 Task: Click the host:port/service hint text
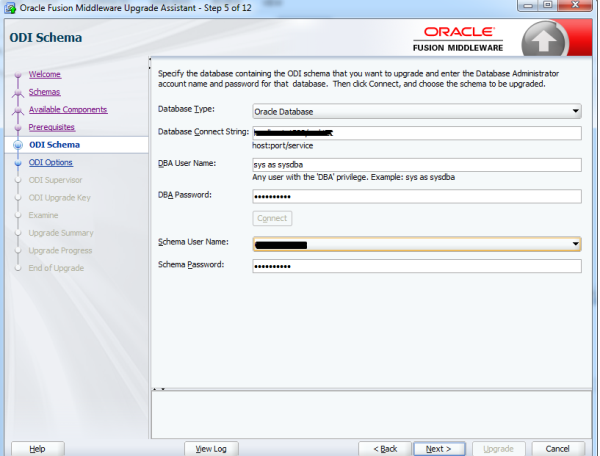tap(282, 145)
